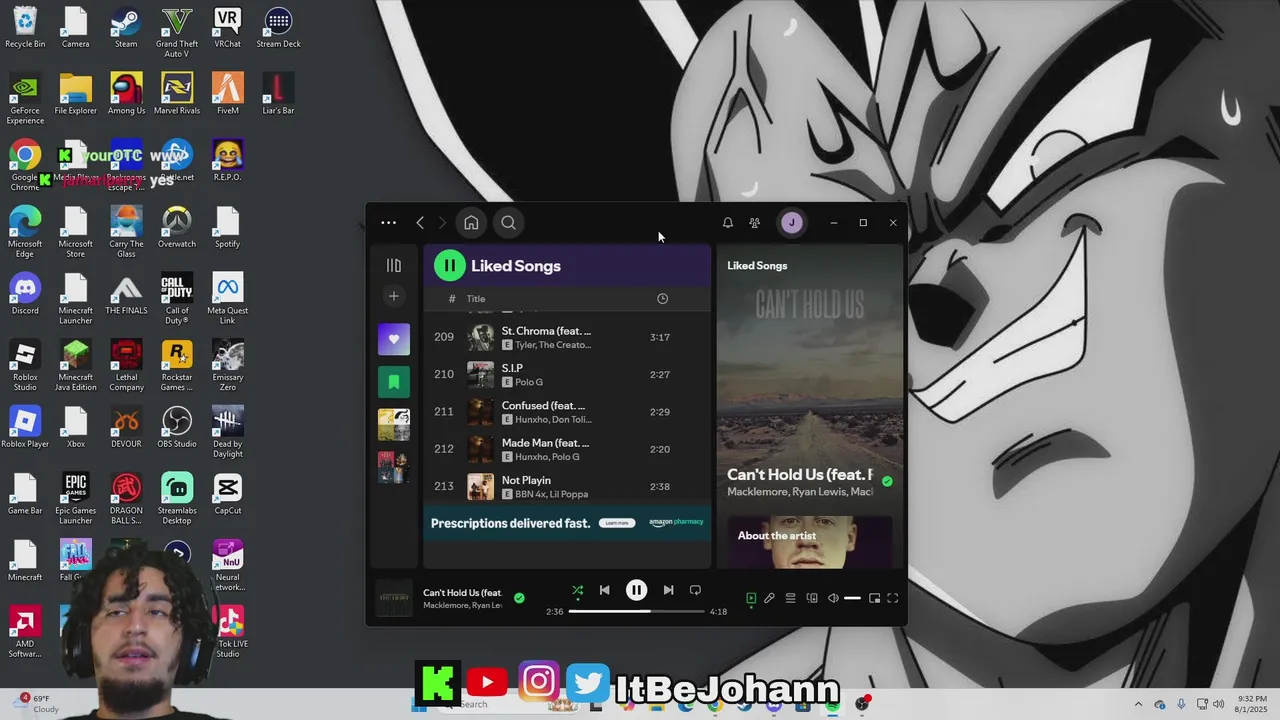Click the Liked Songs header in Now Playing panel
This screenshot has width=1280, height=720.
point(757,266)
